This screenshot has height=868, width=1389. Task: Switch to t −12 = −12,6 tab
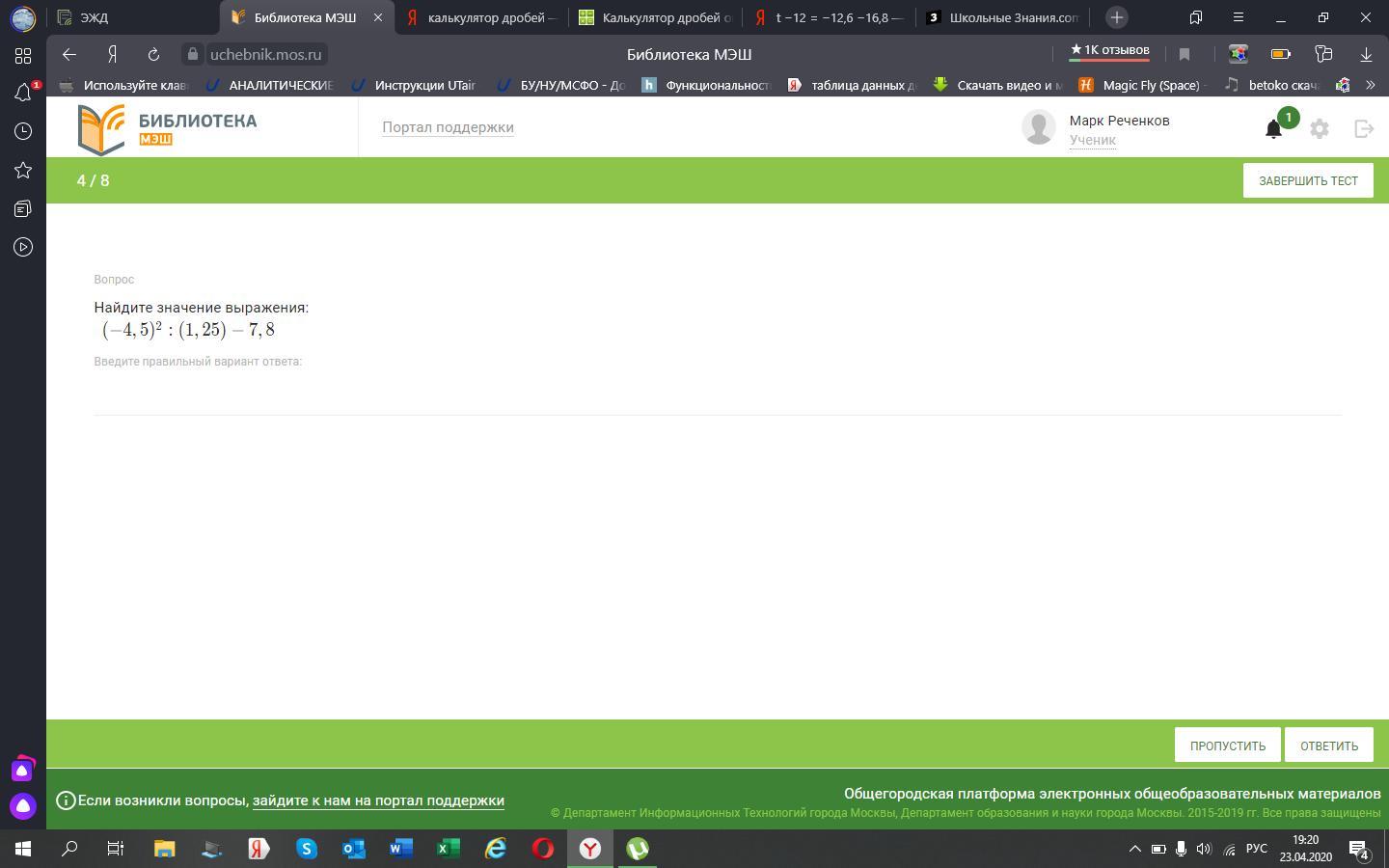(829, 17)
